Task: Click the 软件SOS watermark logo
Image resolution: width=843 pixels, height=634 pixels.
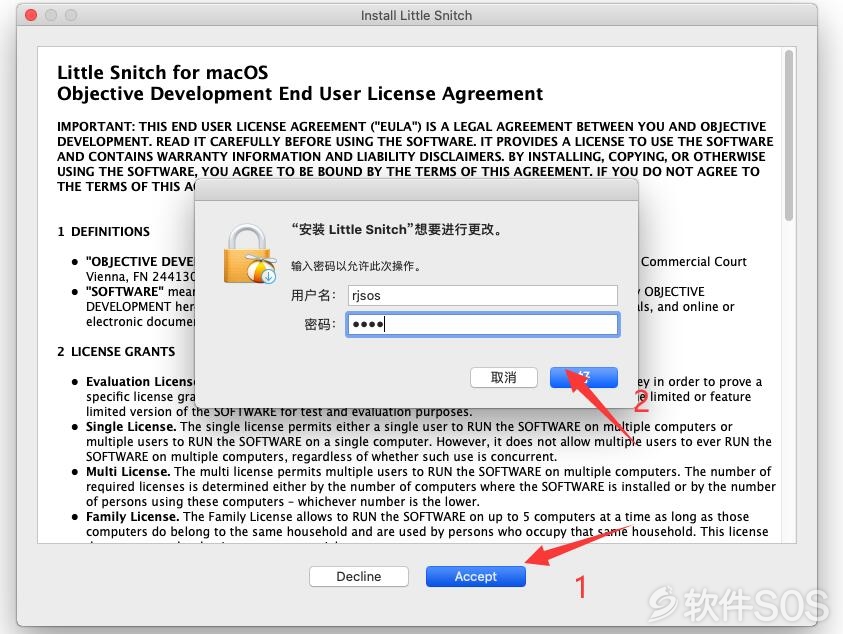Action: pos(739,604)
